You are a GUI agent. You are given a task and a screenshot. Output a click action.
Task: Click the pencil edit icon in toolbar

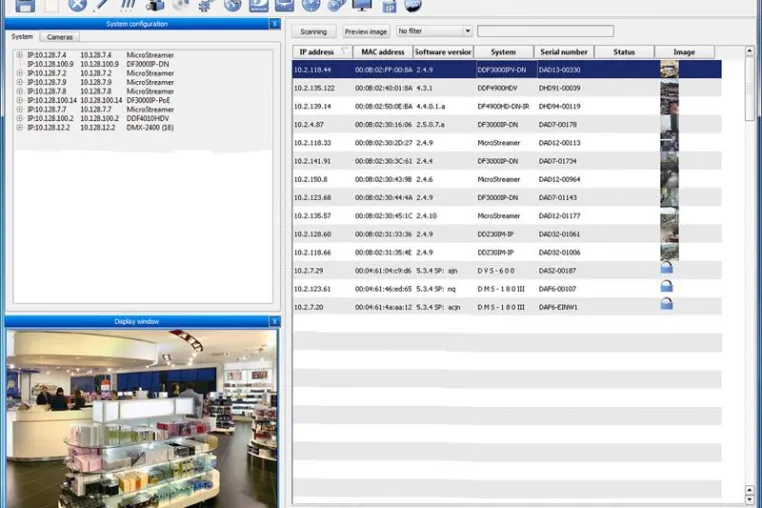[102, 5]
